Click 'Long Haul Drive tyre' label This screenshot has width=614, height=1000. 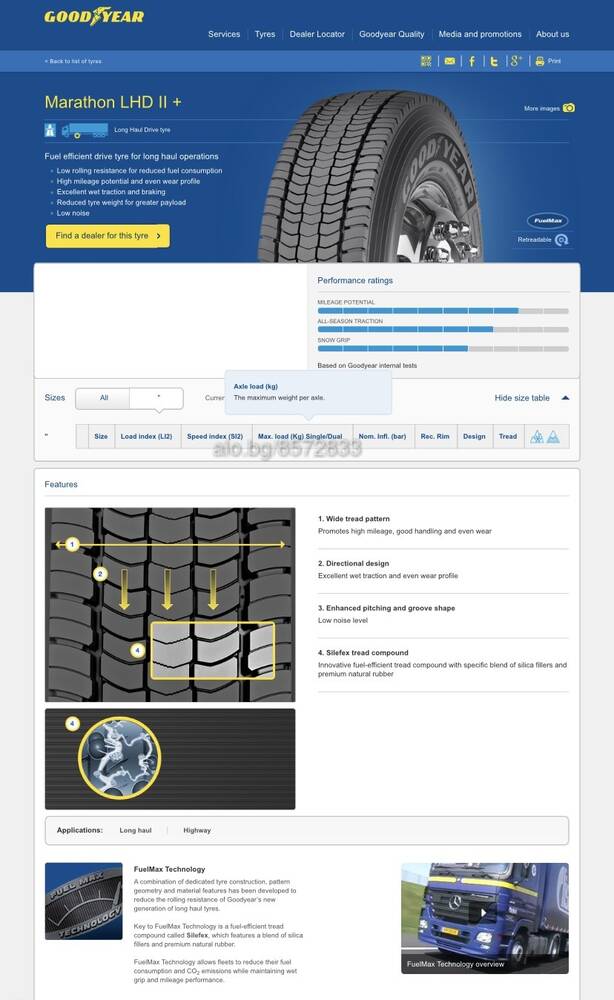coord(142,130)
